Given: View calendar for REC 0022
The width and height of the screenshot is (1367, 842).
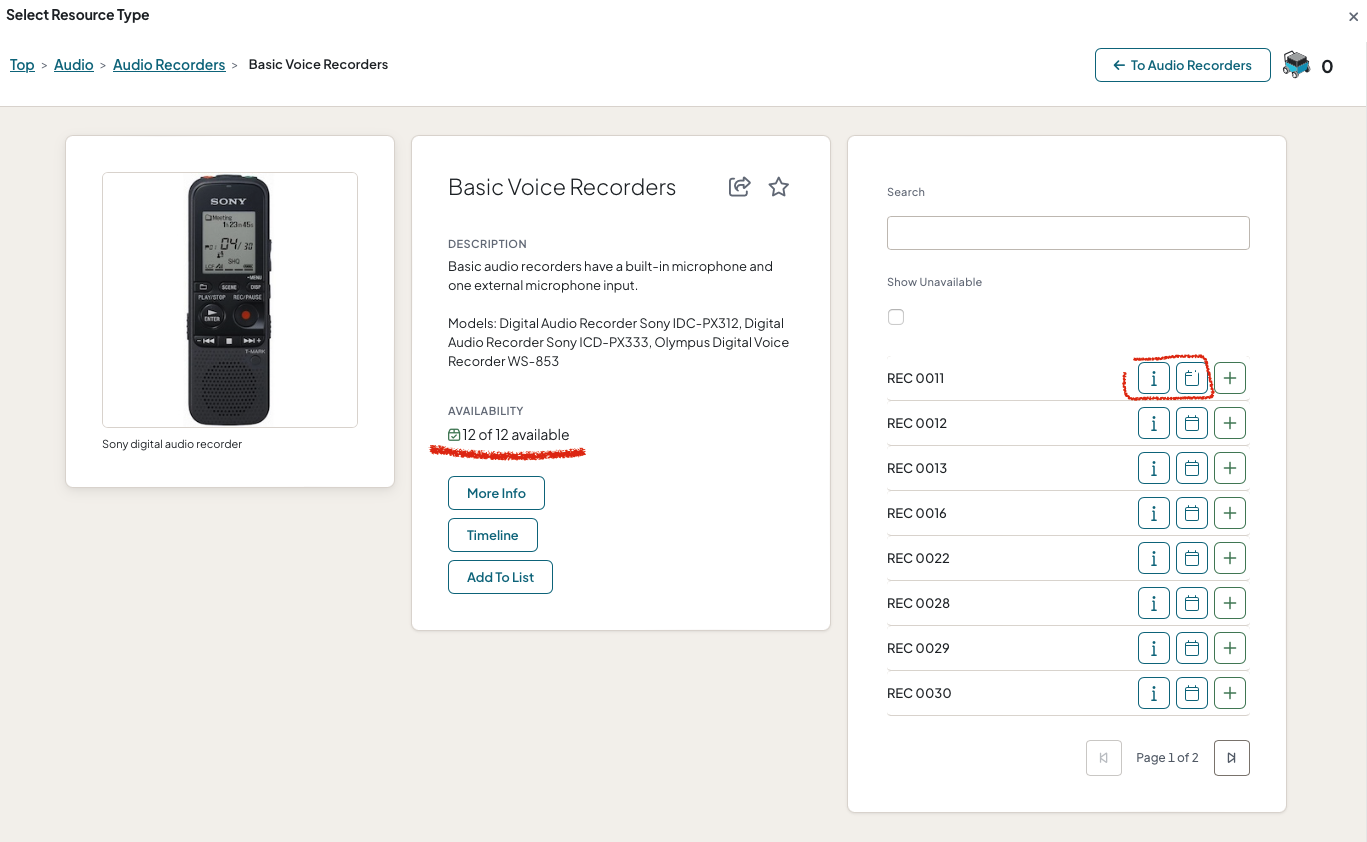Looking at the screenshot, I should click(x=1192, y=558).
